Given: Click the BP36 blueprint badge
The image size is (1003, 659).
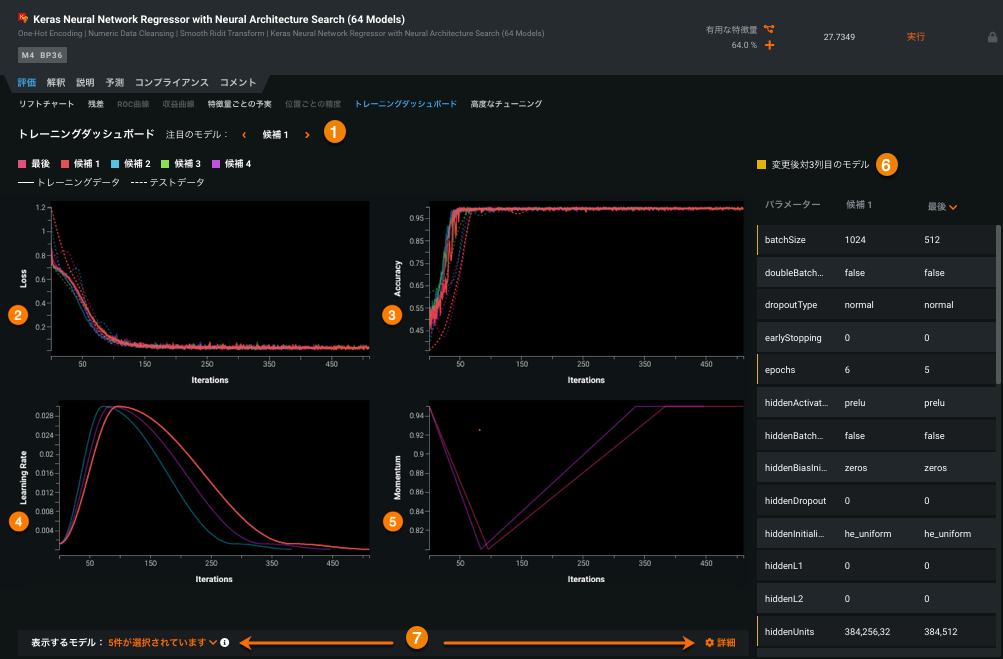Looking at the screenshot, I should pos(53,55).
